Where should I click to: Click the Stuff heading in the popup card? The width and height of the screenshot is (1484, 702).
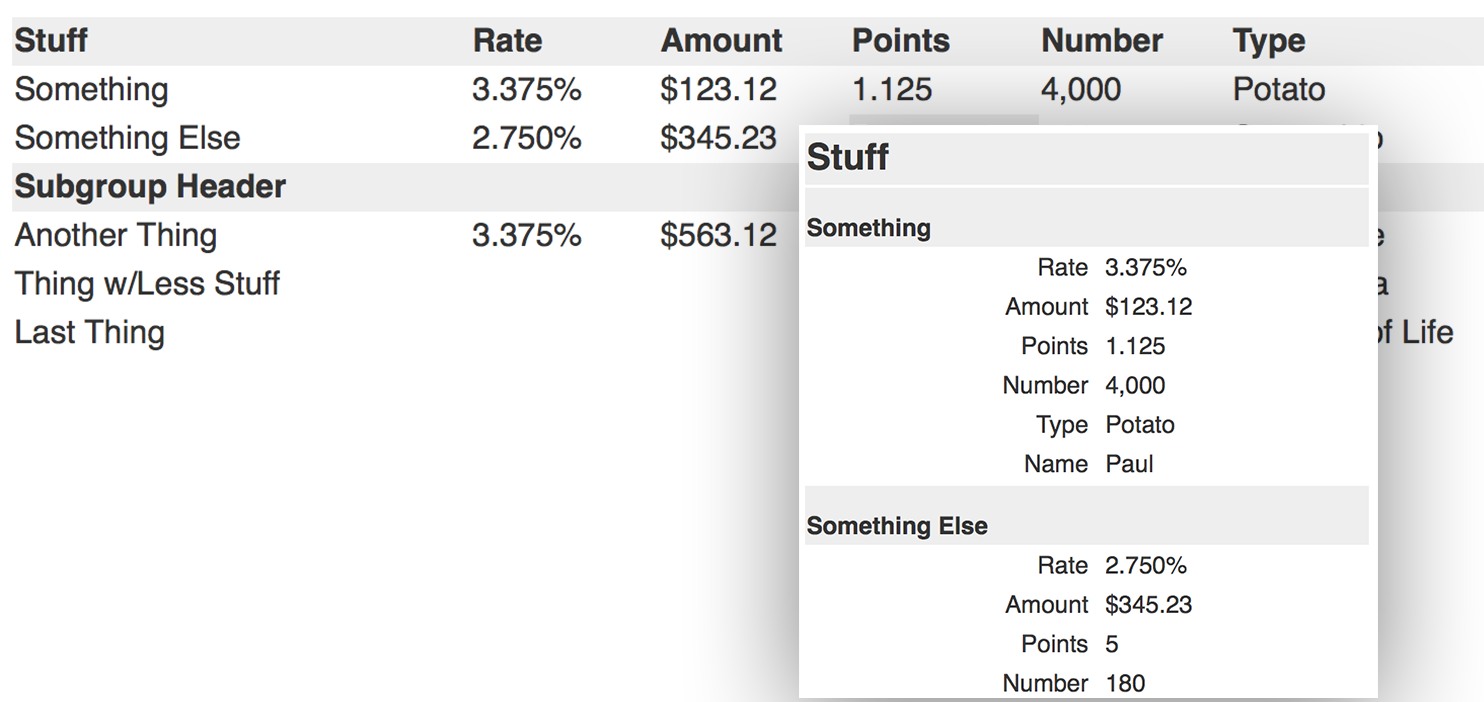pos(848,158)
